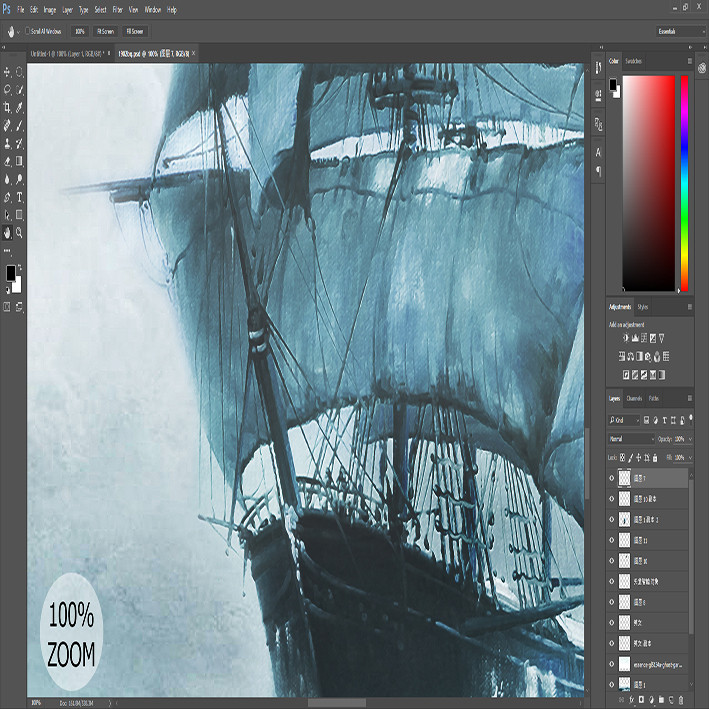Viewport: 709px width, 709px height.
Task: Select the Clone Stamp tool
Action: [x=7, y=143]
